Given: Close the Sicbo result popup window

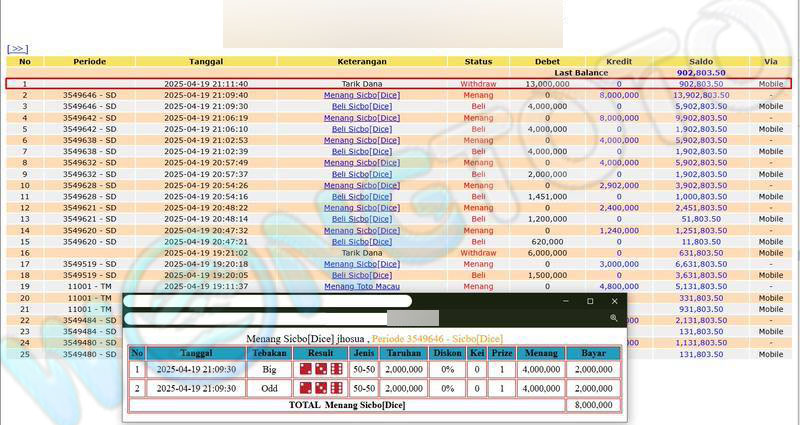Looking at the screenshot, I should tap(614, 301).
